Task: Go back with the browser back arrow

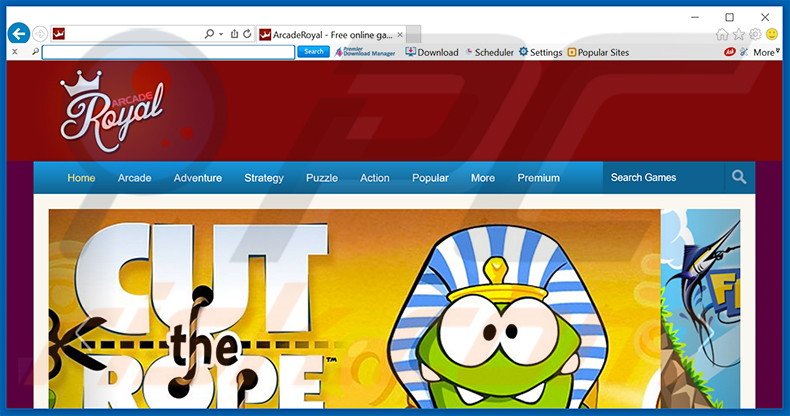Action: [x=19, y=34]
